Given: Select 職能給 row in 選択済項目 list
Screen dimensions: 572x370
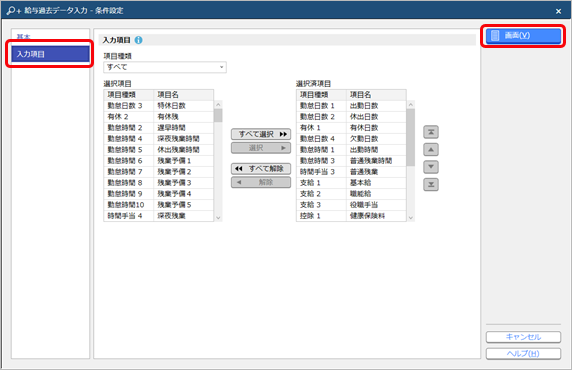Looking at the screenshot, I should pos(351,193).
